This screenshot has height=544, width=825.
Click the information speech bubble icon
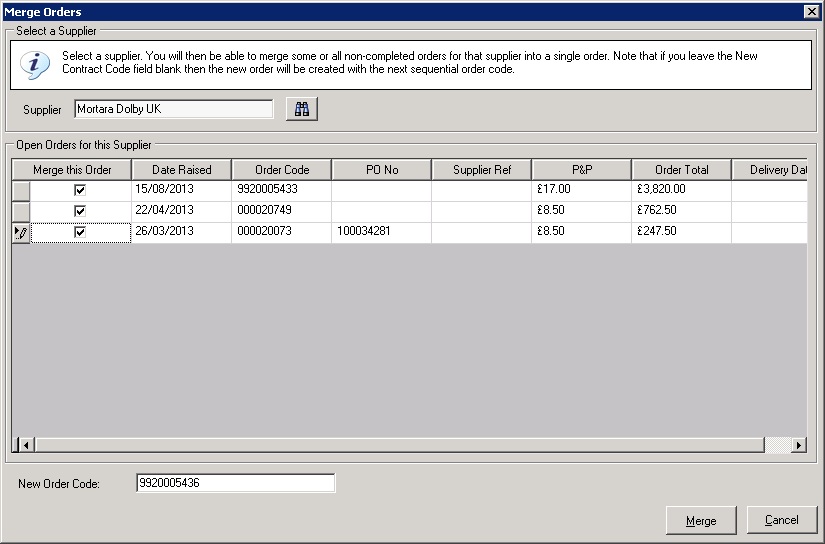point(37,66)
